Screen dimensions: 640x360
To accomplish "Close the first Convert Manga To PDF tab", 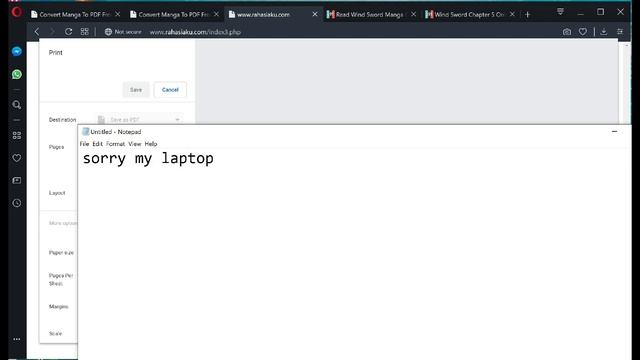I will tap(118, 14).
